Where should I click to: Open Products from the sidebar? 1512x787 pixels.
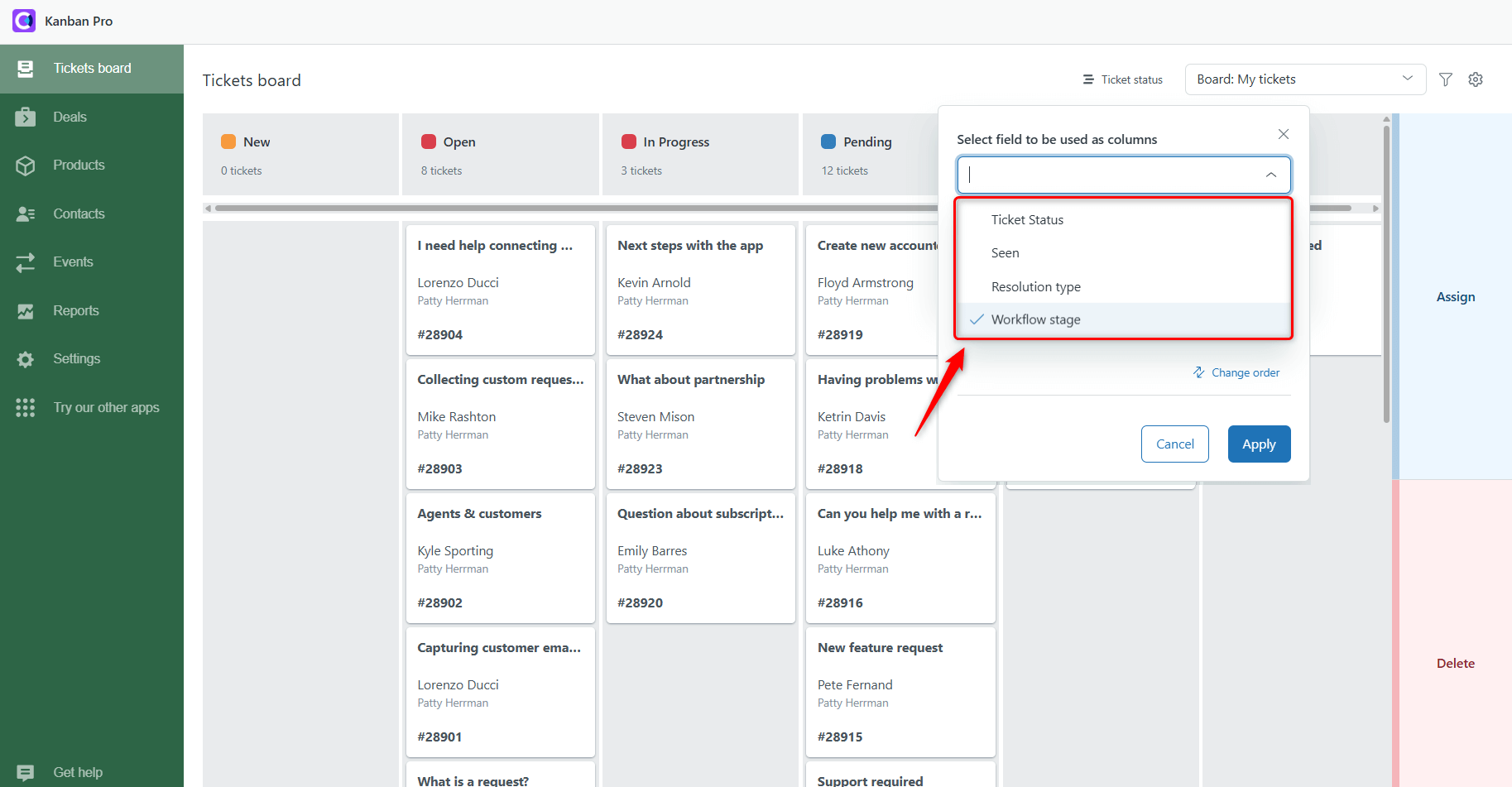(79, 165)
